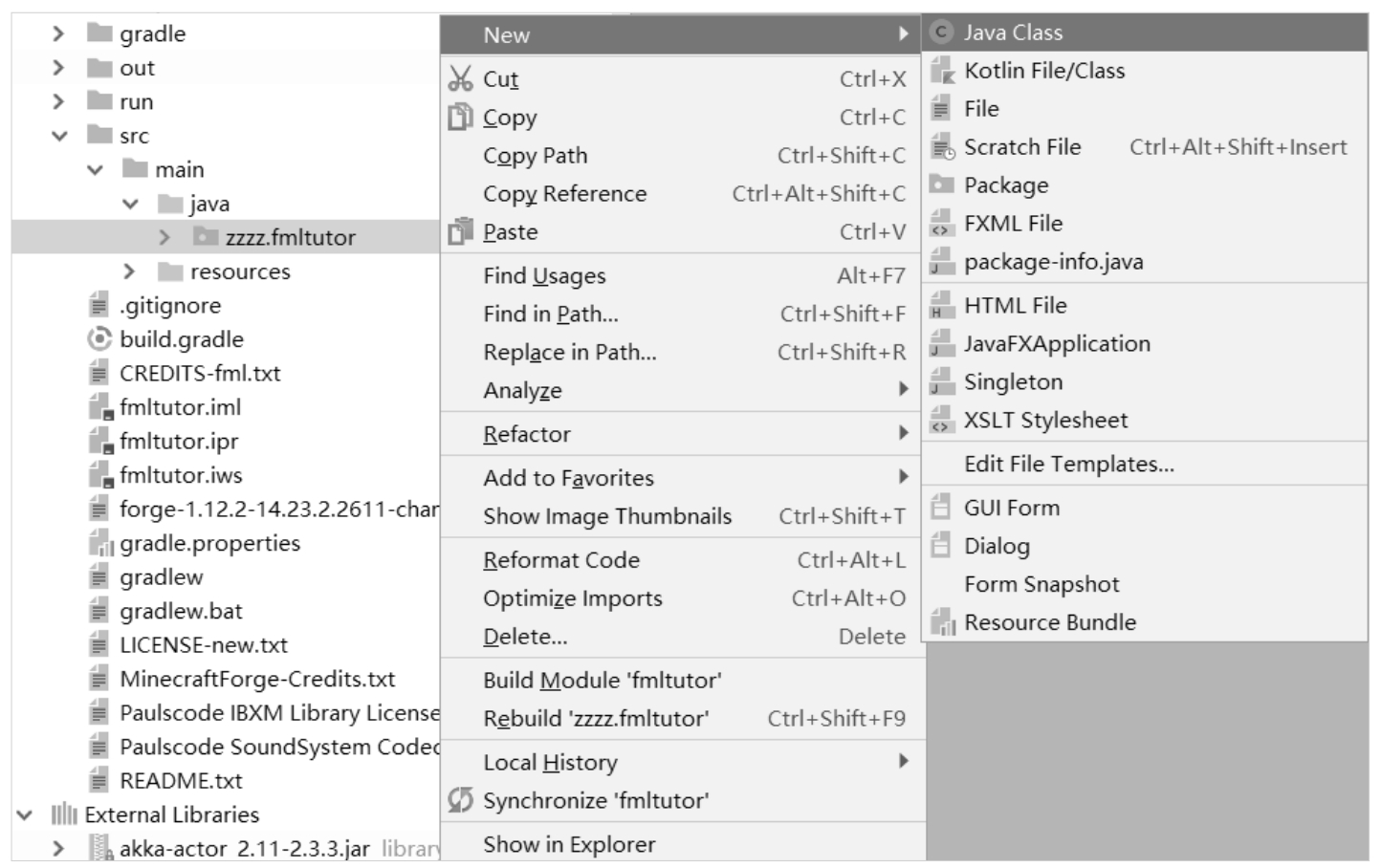Image resolution: width=1381 pixels, height=868 pixels.
Task: Click the Resource Bundle icon
Action: (x=942, y=622)
